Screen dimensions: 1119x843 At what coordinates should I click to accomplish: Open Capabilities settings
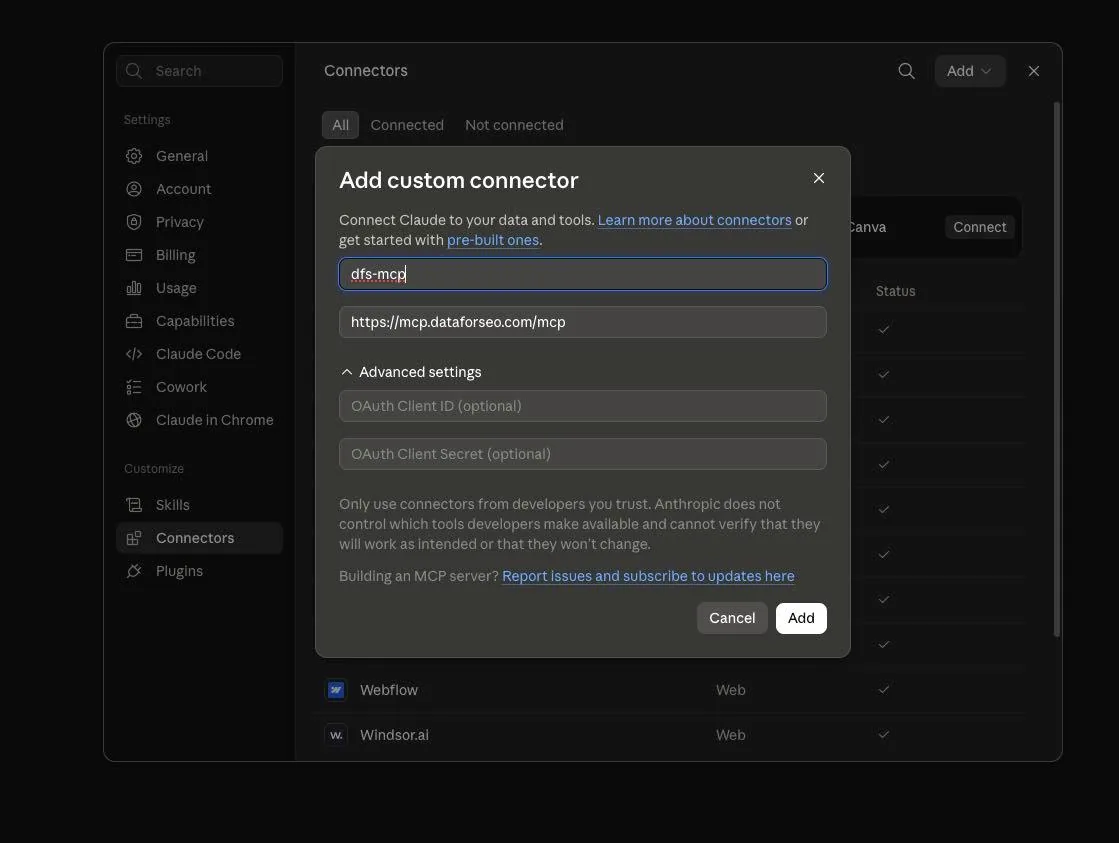(x=199, y=320)
